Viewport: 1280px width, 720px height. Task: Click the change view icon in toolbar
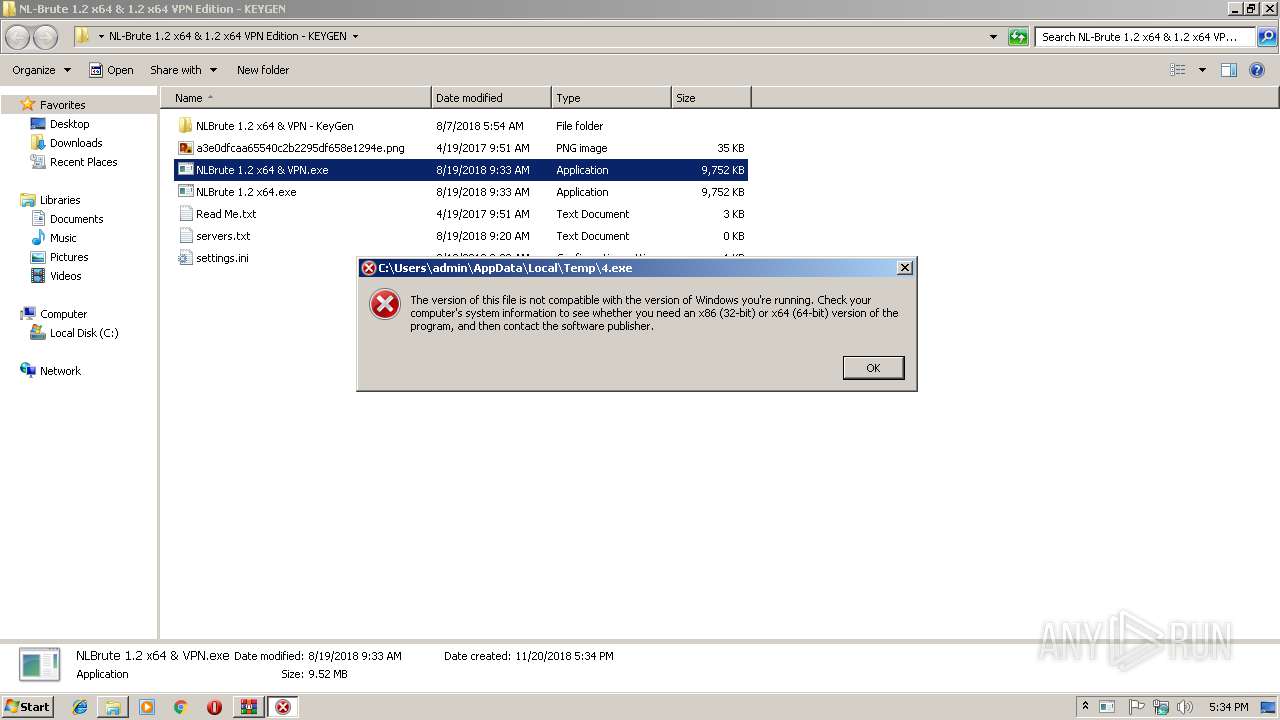pyautogui.click(x=1178, y=70)
